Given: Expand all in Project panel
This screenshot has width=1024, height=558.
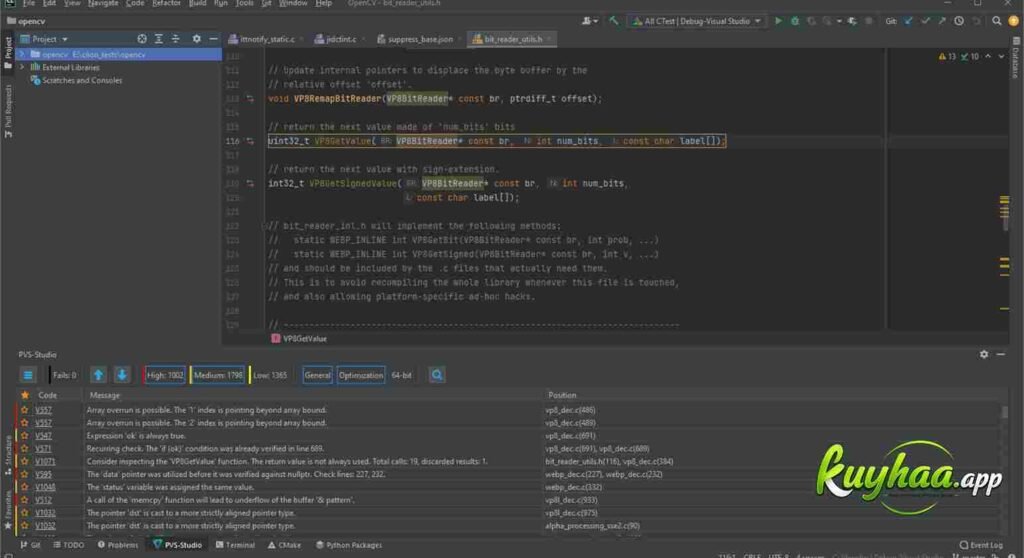Looking at the screenshot, I should 159,39.
